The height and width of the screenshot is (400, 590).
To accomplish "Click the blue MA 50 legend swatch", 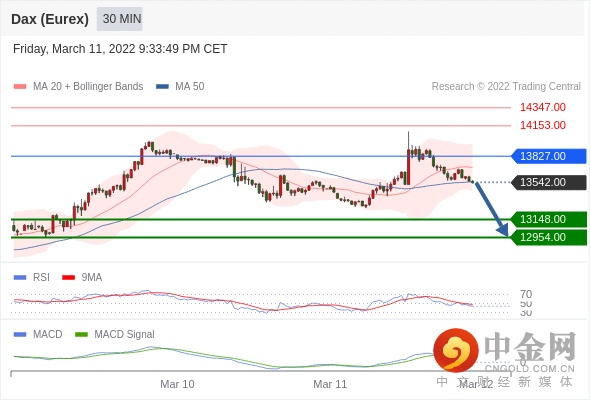I will coord(162,87).
